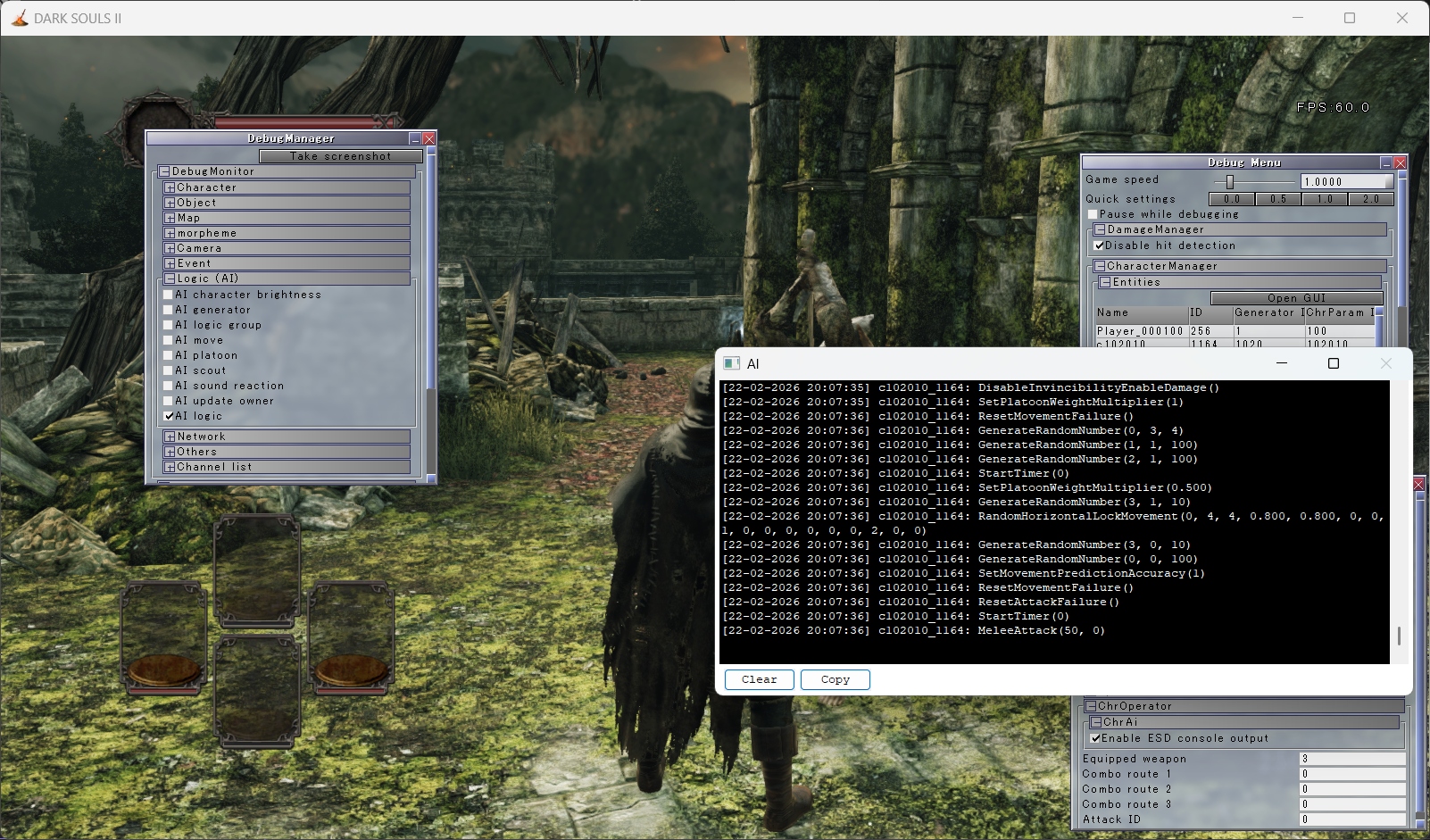Click the AI console window icon
Image resolution: width=1430 pixels, height=840 pixels.
731,363
